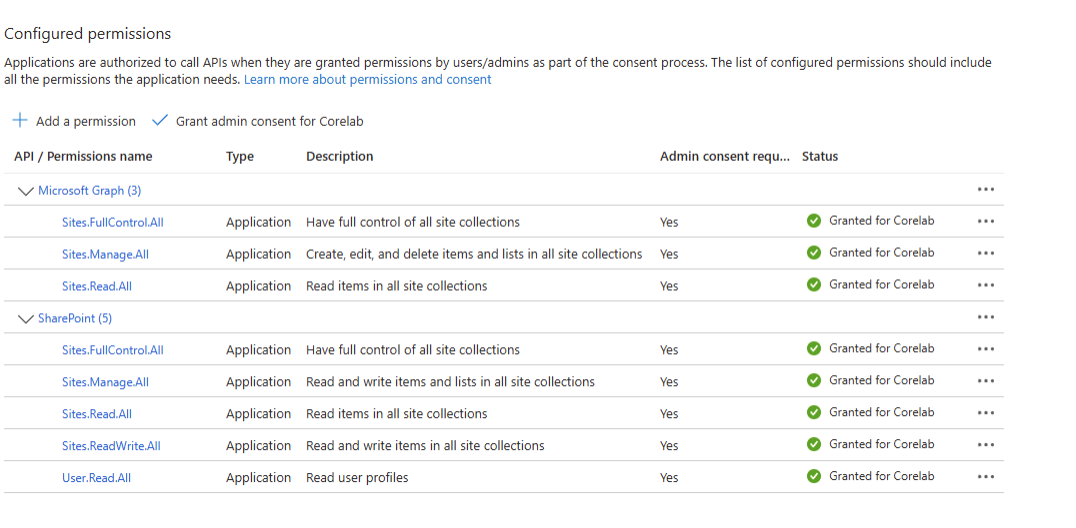Open Learn more about permissions and consent

[367, 79]
